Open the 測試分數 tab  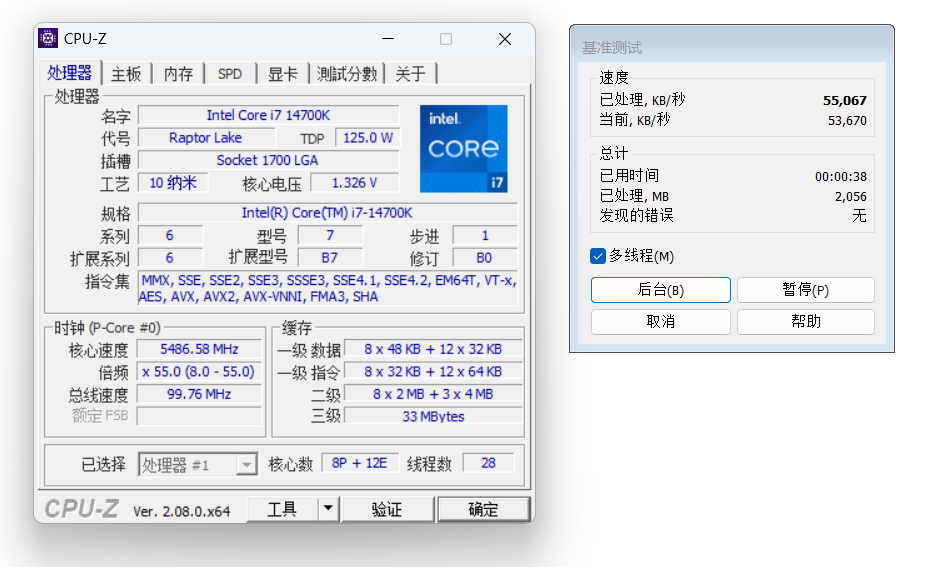pos(347,74)
